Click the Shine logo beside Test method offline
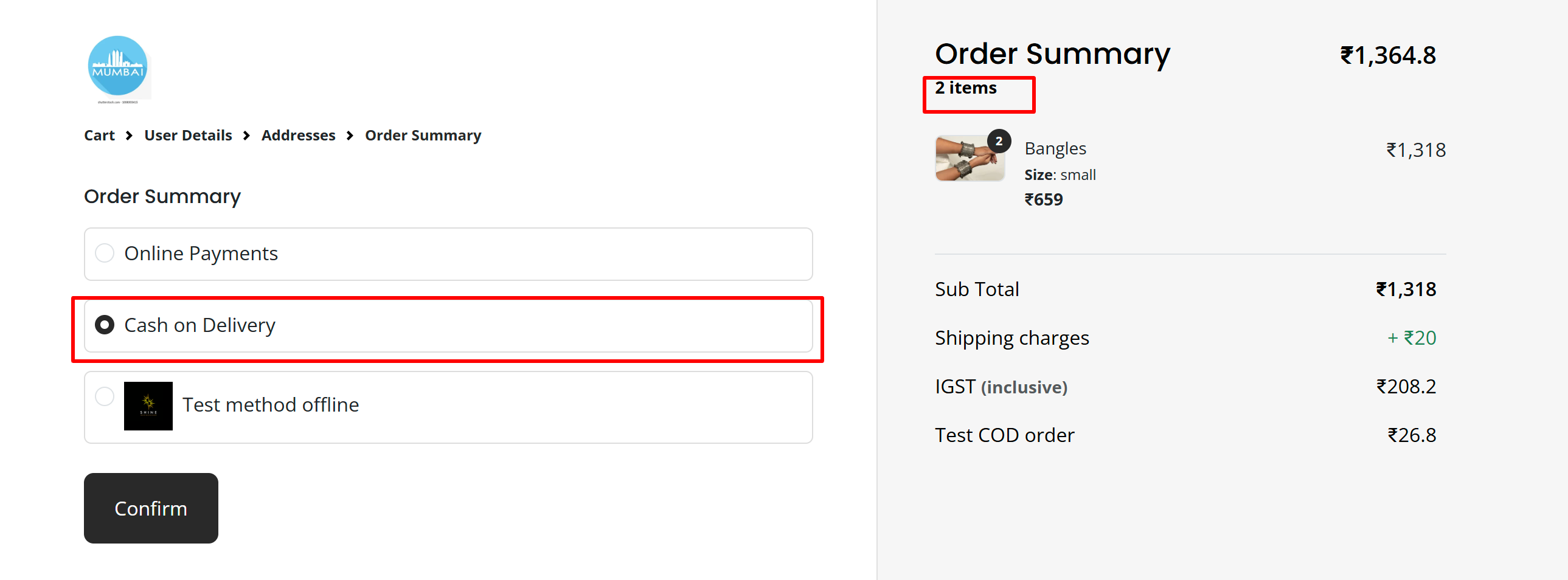The width and height of the screenshot is (1568, 580). [148, 406]
